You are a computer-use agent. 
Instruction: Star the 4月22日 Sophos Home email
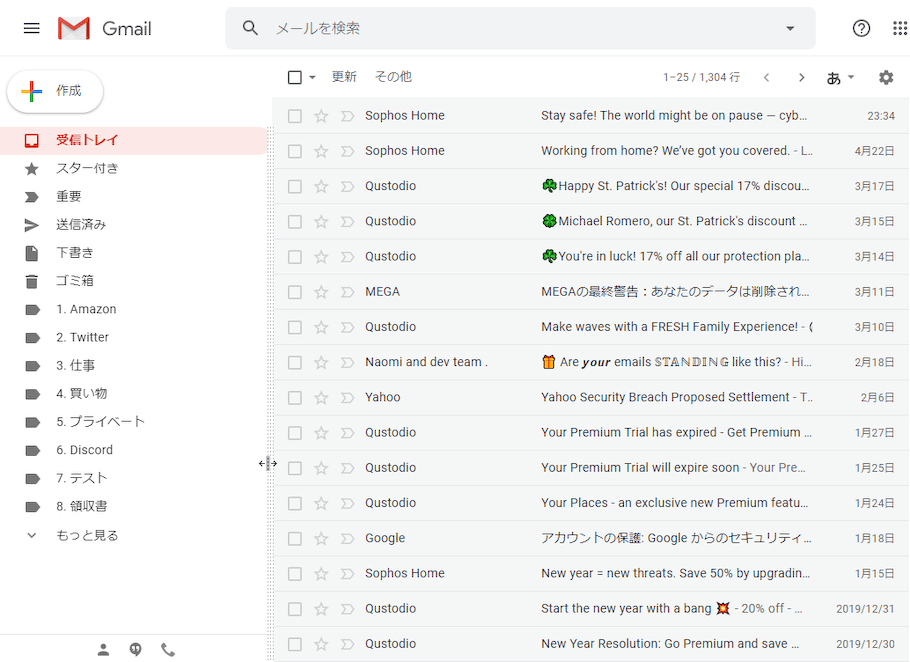point(321,151)
